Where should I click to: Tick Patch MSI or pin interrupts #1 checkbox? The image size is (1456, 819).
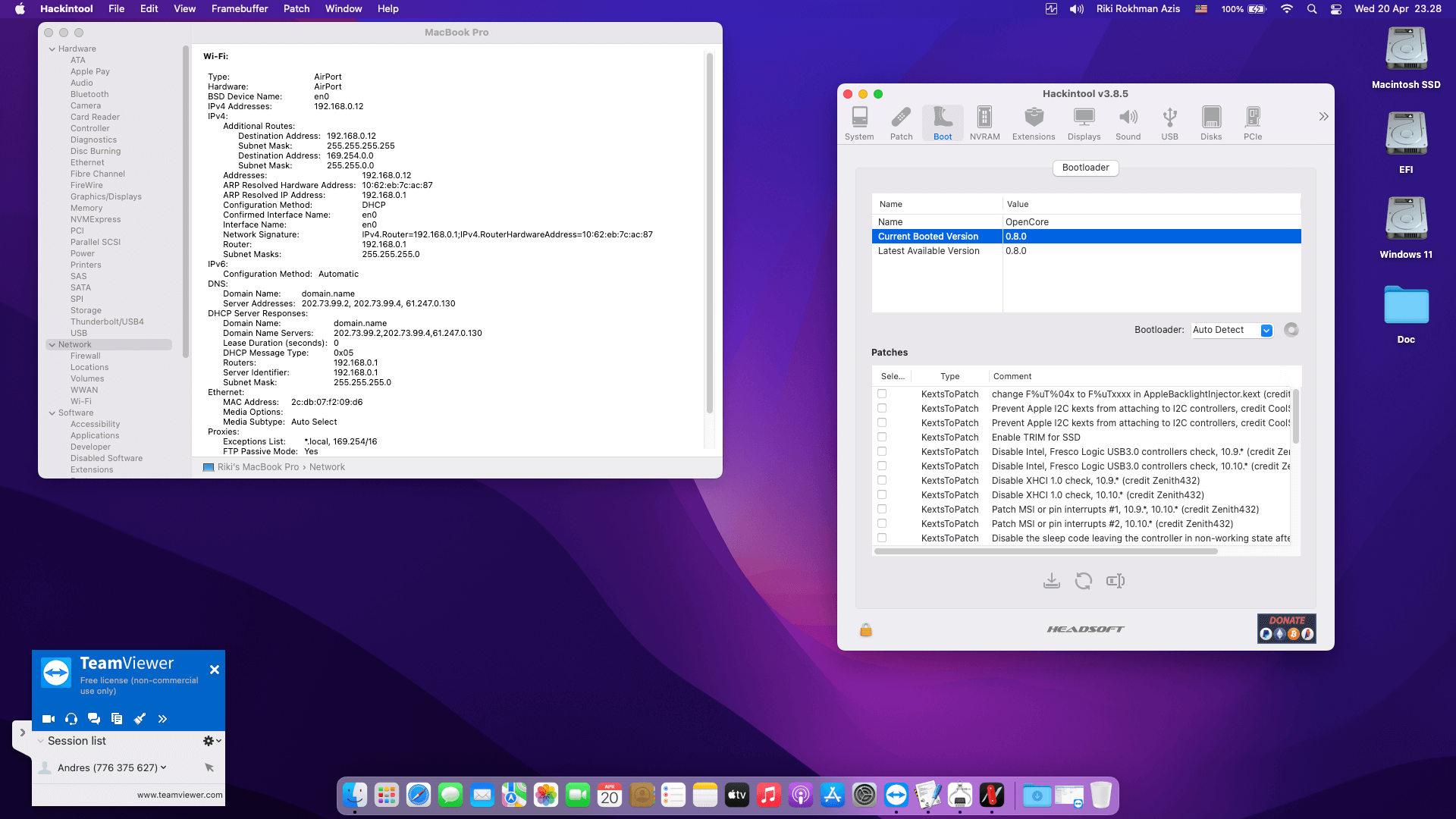pyautogui.click(x=882, y=509)
